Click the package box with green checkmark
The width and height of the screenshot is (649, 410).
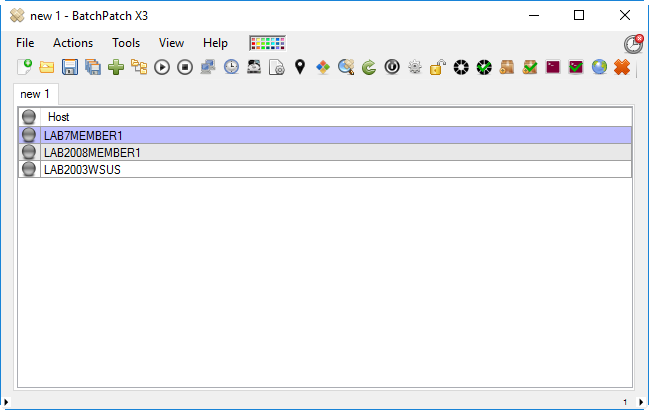tap(530, 67)
